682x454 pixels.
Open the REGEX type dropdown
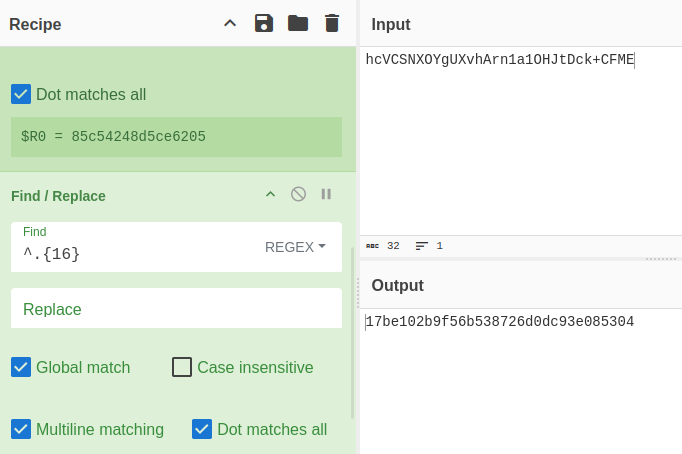click(295, 247)
